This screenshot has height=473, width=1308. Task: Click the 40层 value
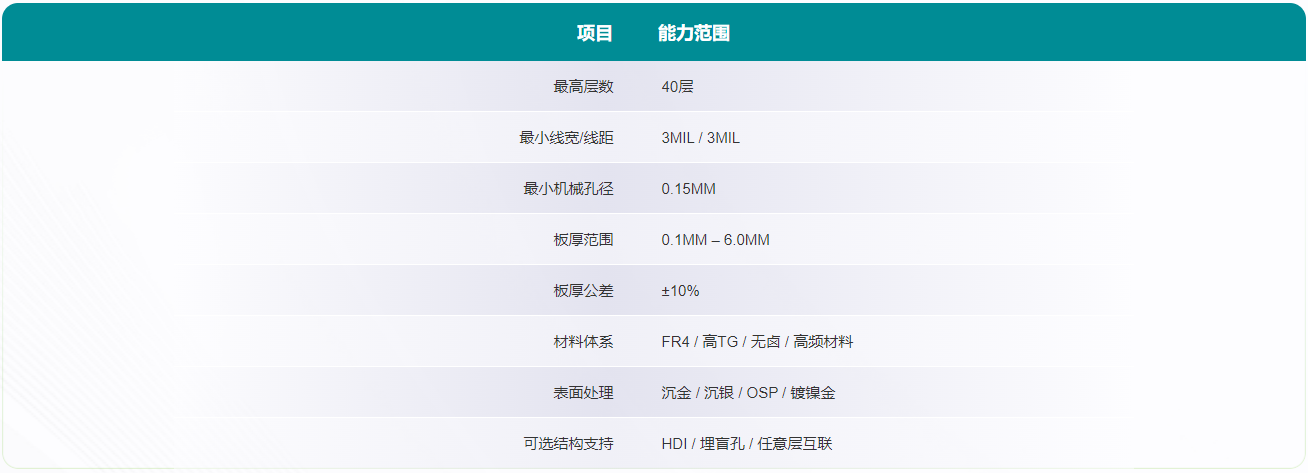tap(677, 87)
